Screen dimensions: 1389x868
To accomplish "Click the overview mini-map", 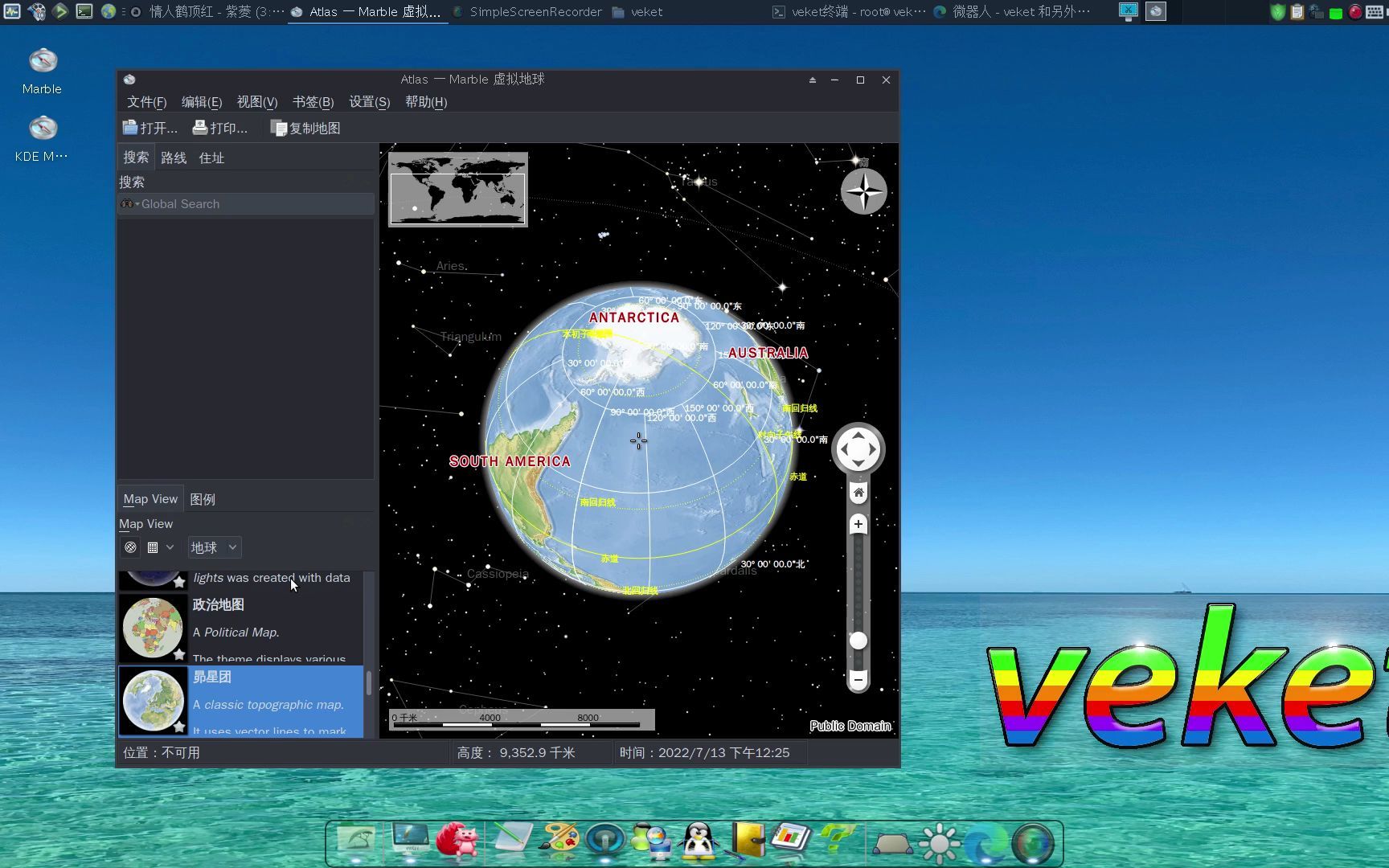I will [458, 190].
